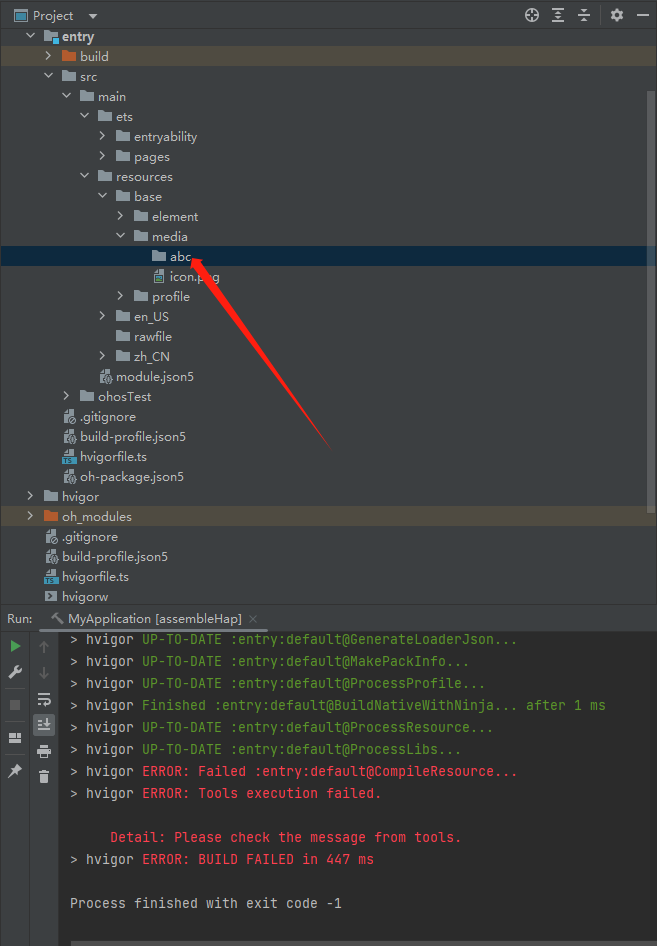Expand the build folder

point(49,56)
